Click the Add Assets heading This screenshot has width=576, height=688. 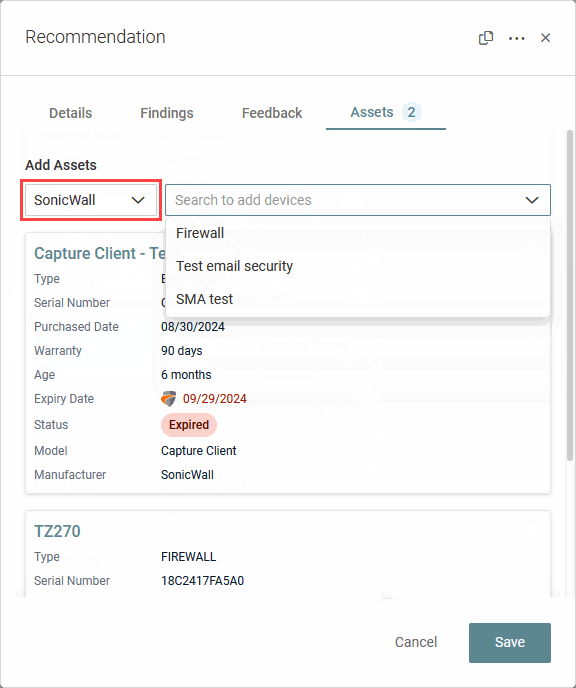(61, 165)
